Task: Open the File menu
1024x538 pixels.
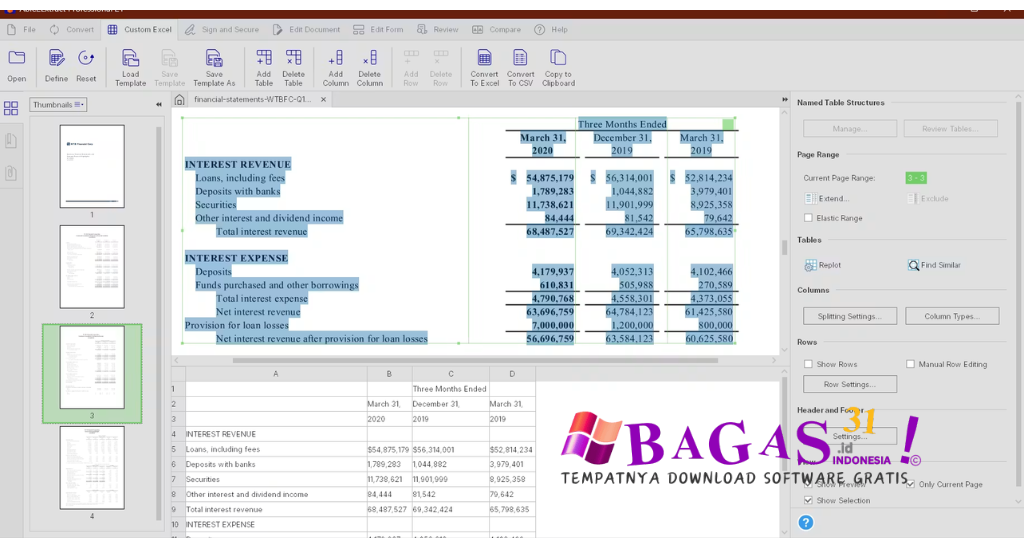Action: (22, 29)
